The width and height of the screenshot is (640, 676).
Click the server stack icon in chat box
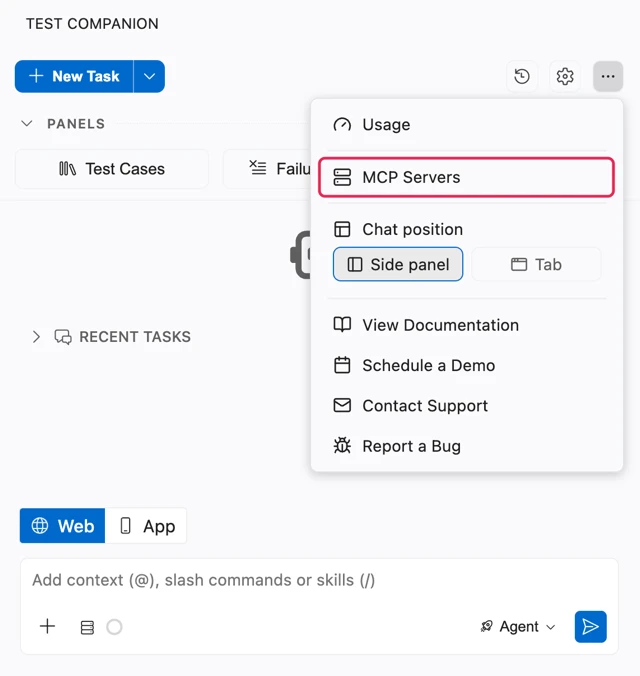point(87,627)
